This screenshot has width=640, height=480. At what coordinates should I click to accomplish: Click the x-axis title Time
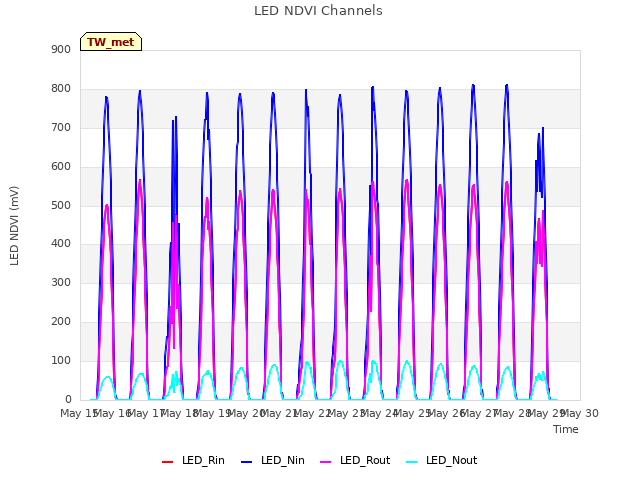(566, 429)
